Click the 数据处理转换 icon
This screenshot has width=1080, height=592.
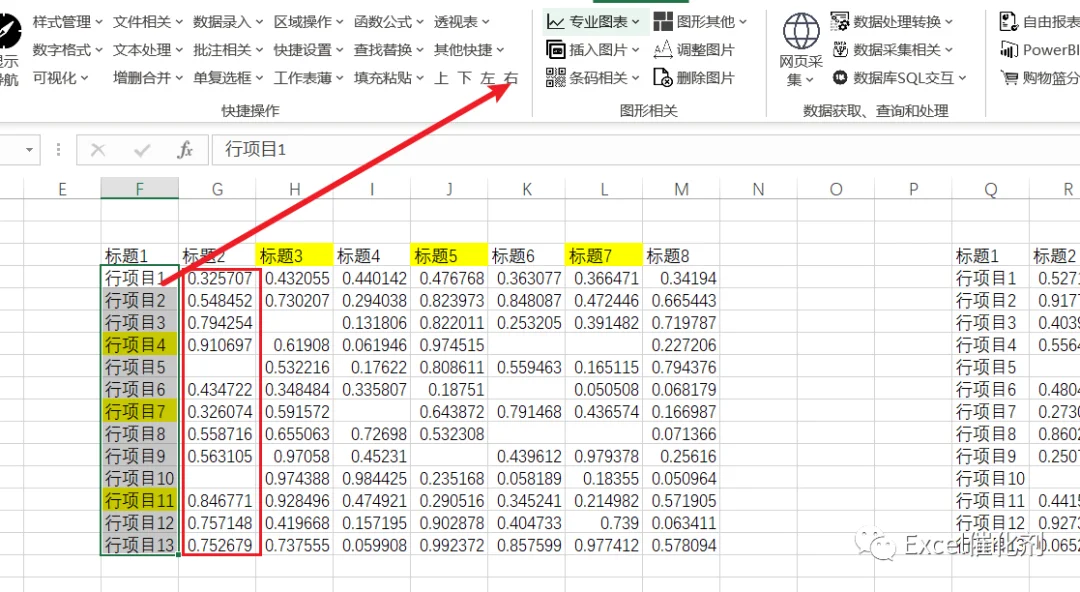[x=840, y=22]
